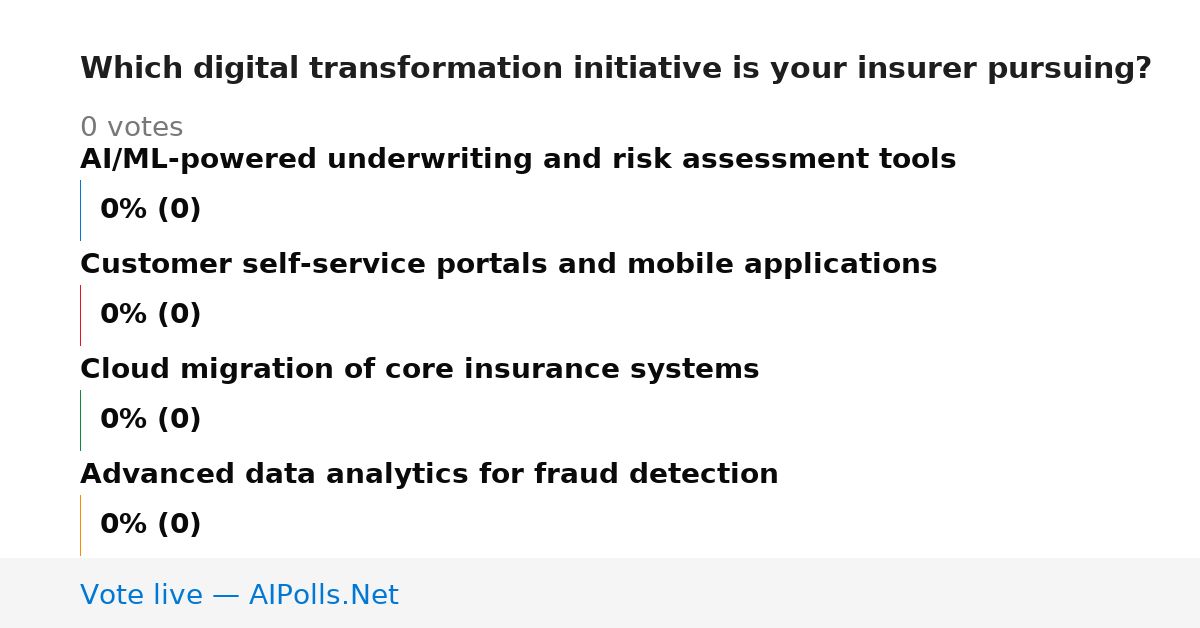Click the green result bar for cloud migration

(80, 420)
